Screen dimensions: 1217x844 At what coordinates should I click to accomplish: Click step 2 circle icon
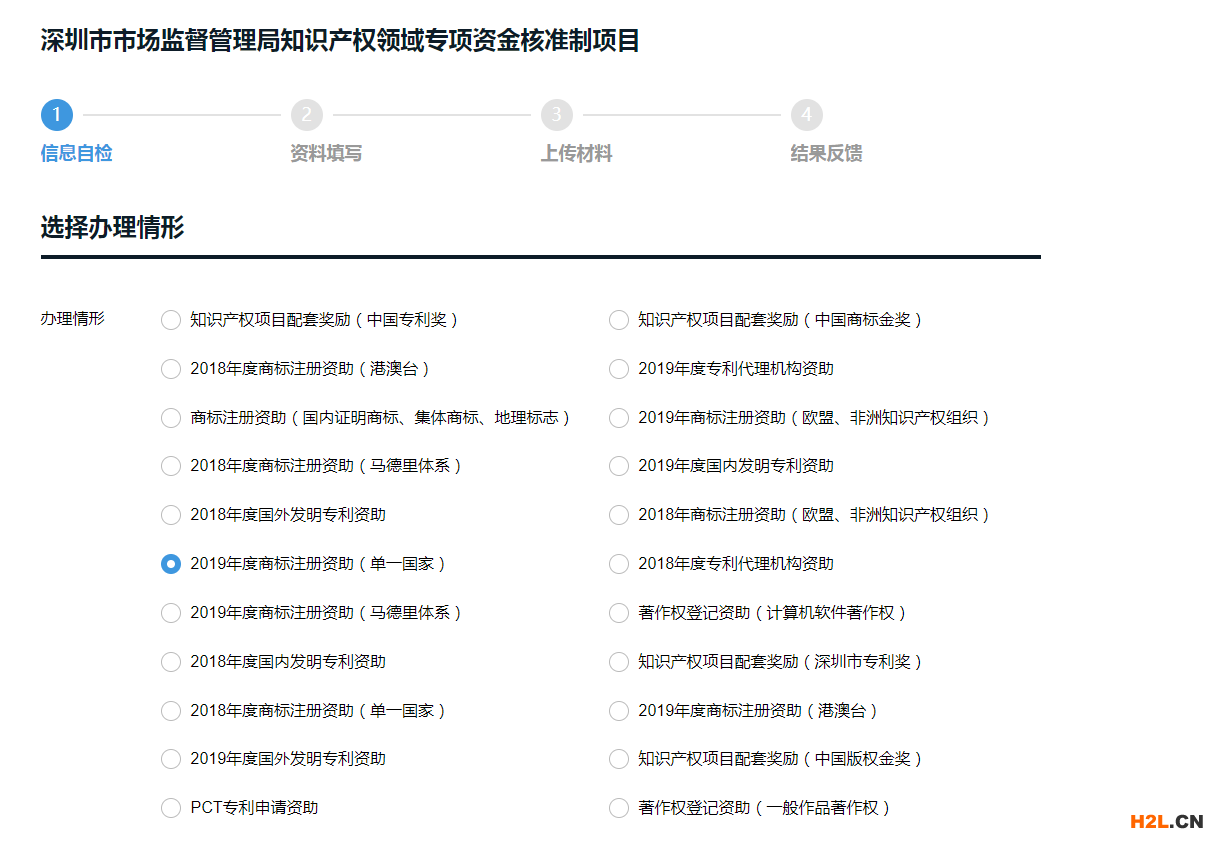[x=307, y=115]
